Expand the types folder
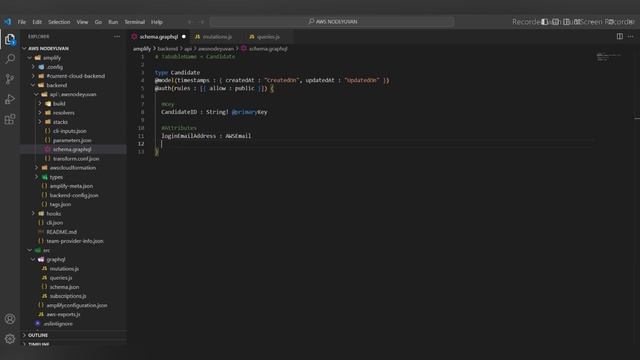The width and height of the screenshot is (640, 360). pyautogui.click(x=36, y=177)
